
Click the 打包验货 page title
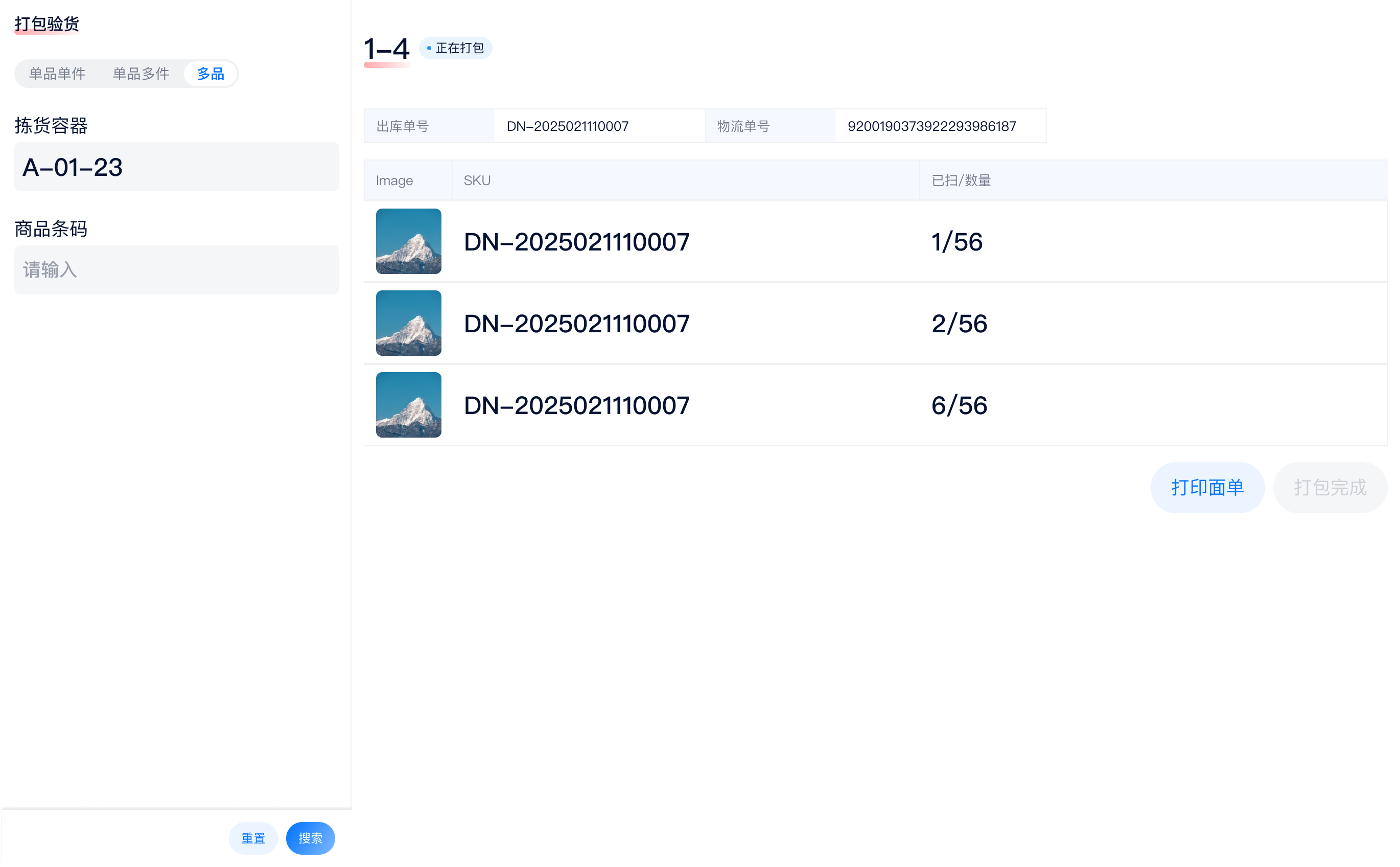[46, 24]
